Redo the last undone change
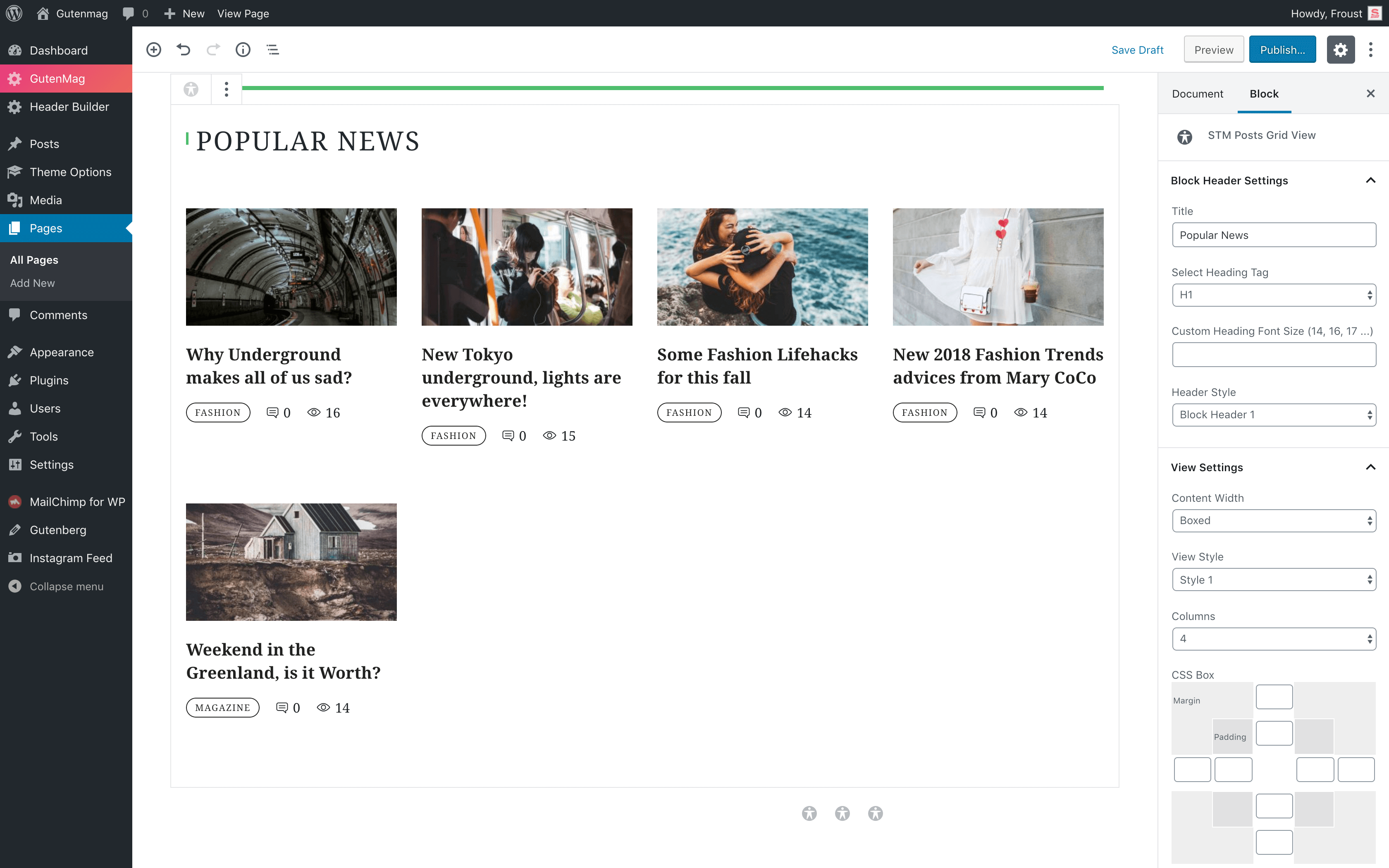 click(213, 49)
